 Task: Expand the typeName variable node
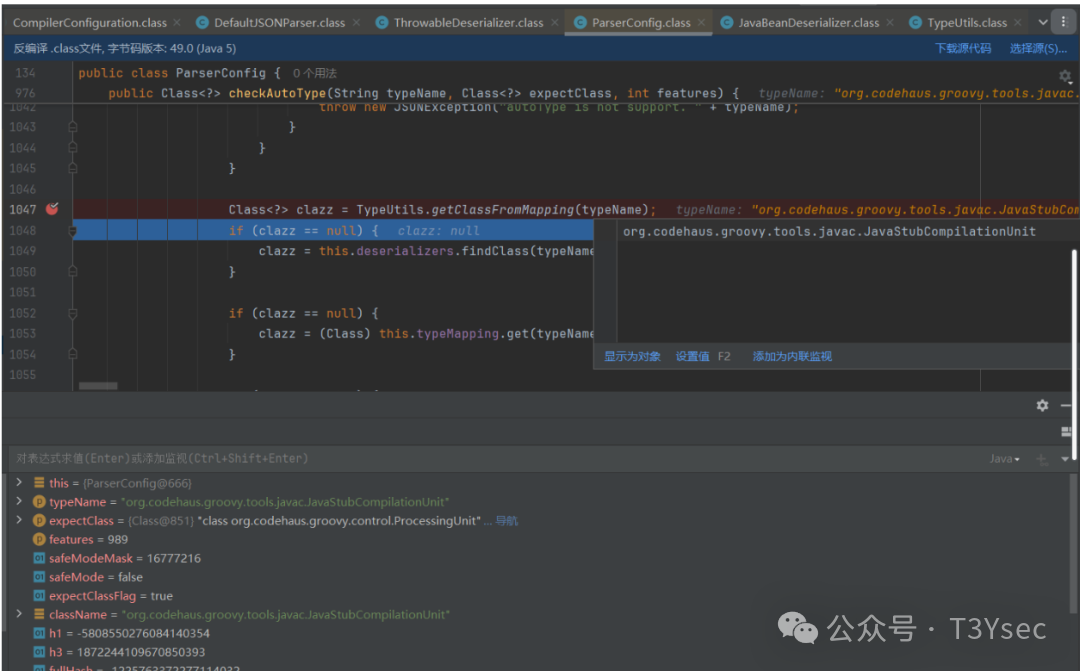click(19, 502)
